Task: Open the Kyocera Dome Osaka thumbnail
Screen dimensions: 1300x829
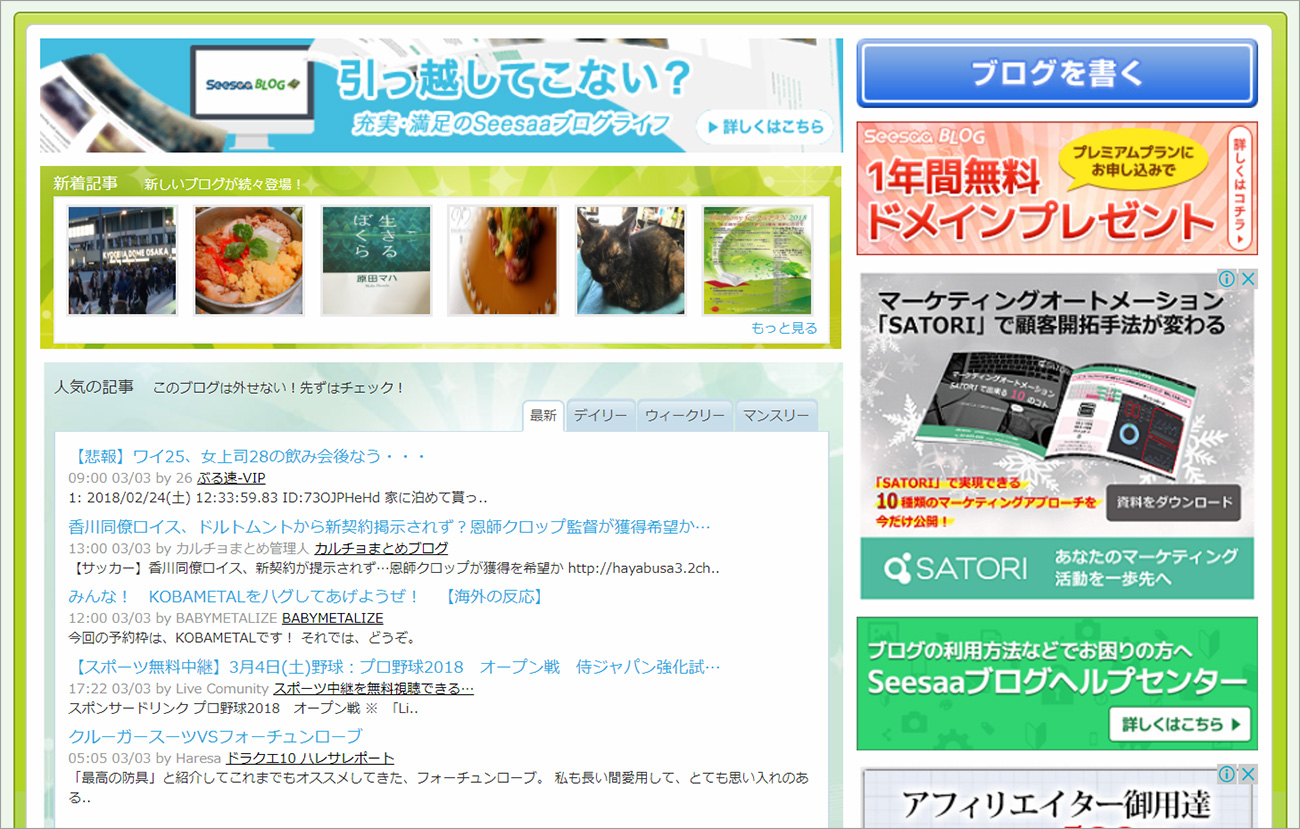Action: pos(122,261)
